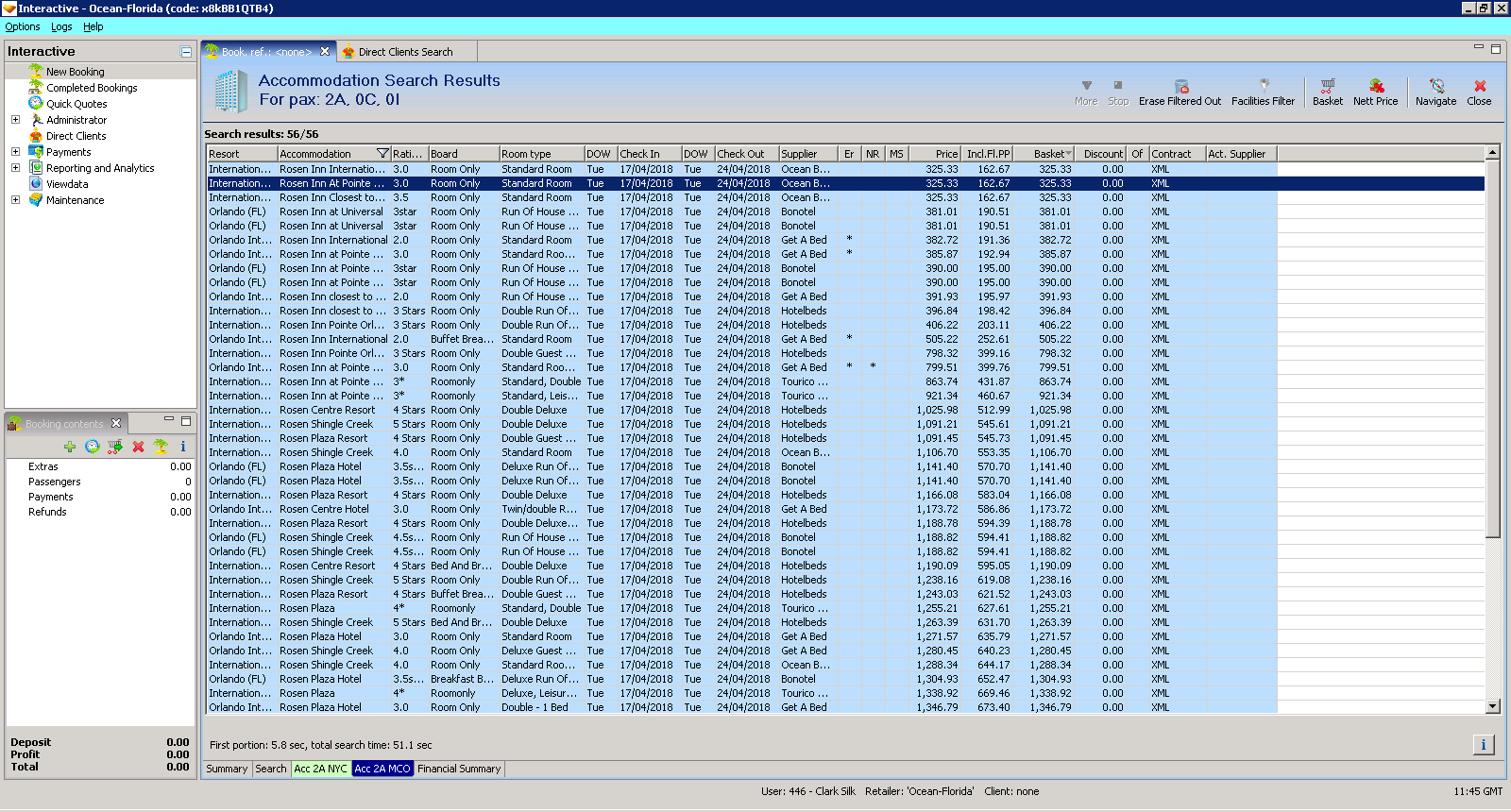Image resolution: width=1511 pixels, height=812 pixels.
Task: Click the blue info icon in Booking contents
Action: (183, 447)
